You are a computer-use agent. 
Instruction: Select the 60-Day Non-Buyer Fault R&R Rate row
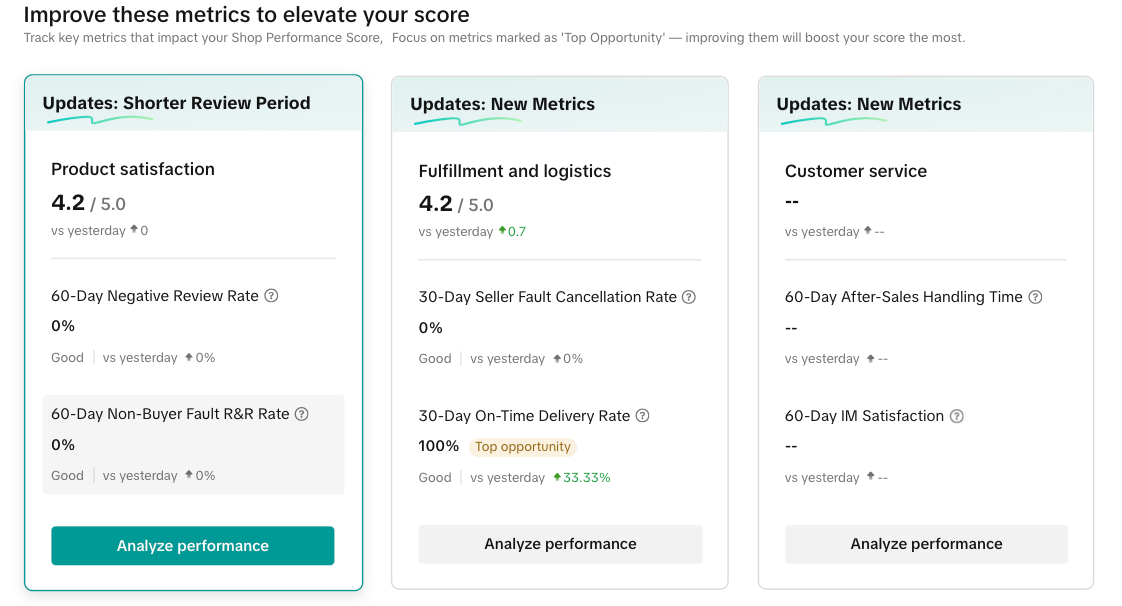[x=193, y=444]
